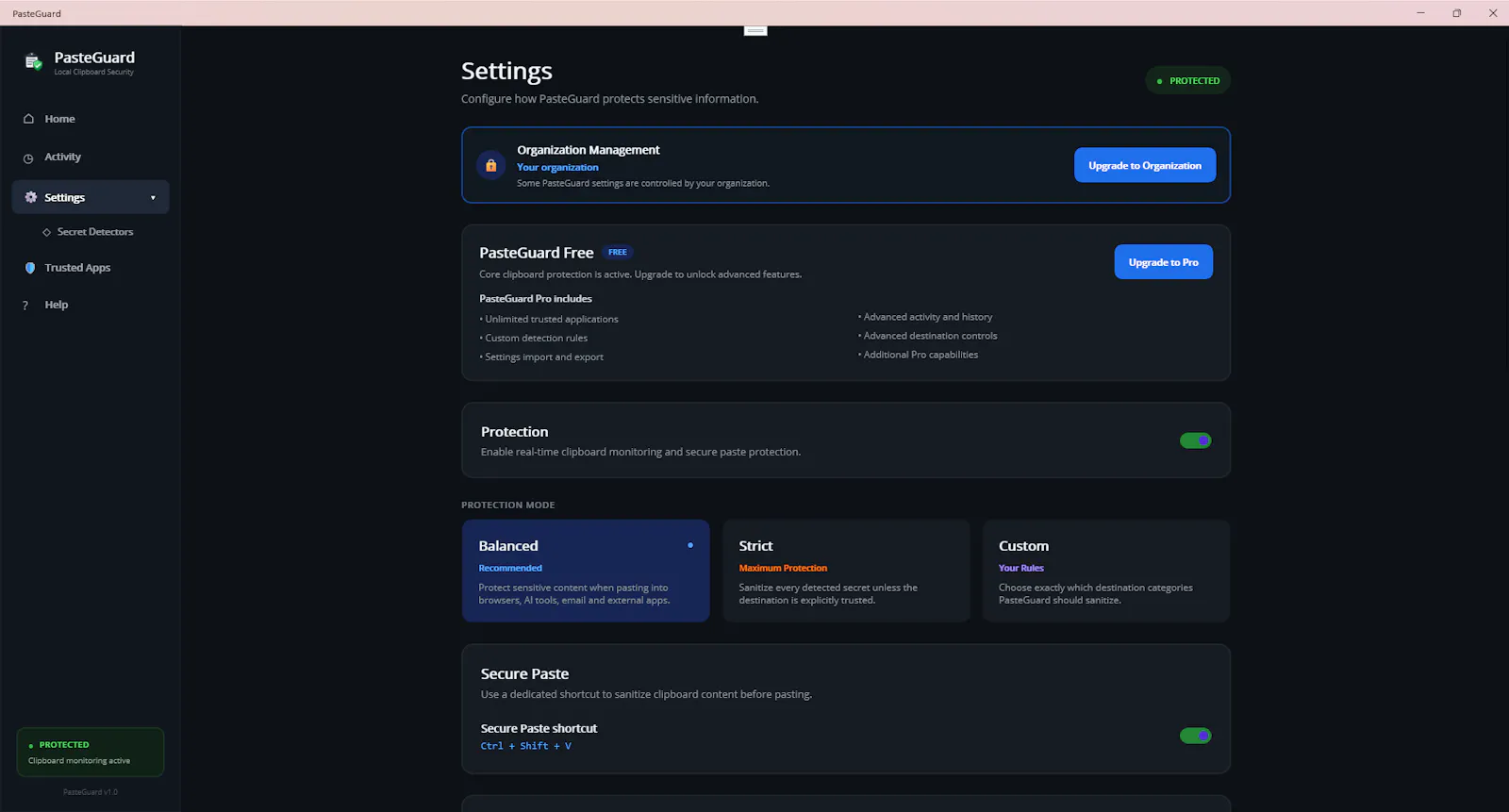Select the Balanced protection mode
1509x812 pixels.
[586, 571]
